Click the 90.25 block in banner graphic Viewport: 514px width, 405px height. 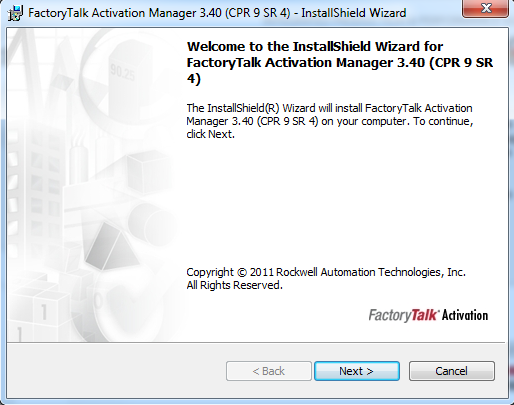point(123,73)
